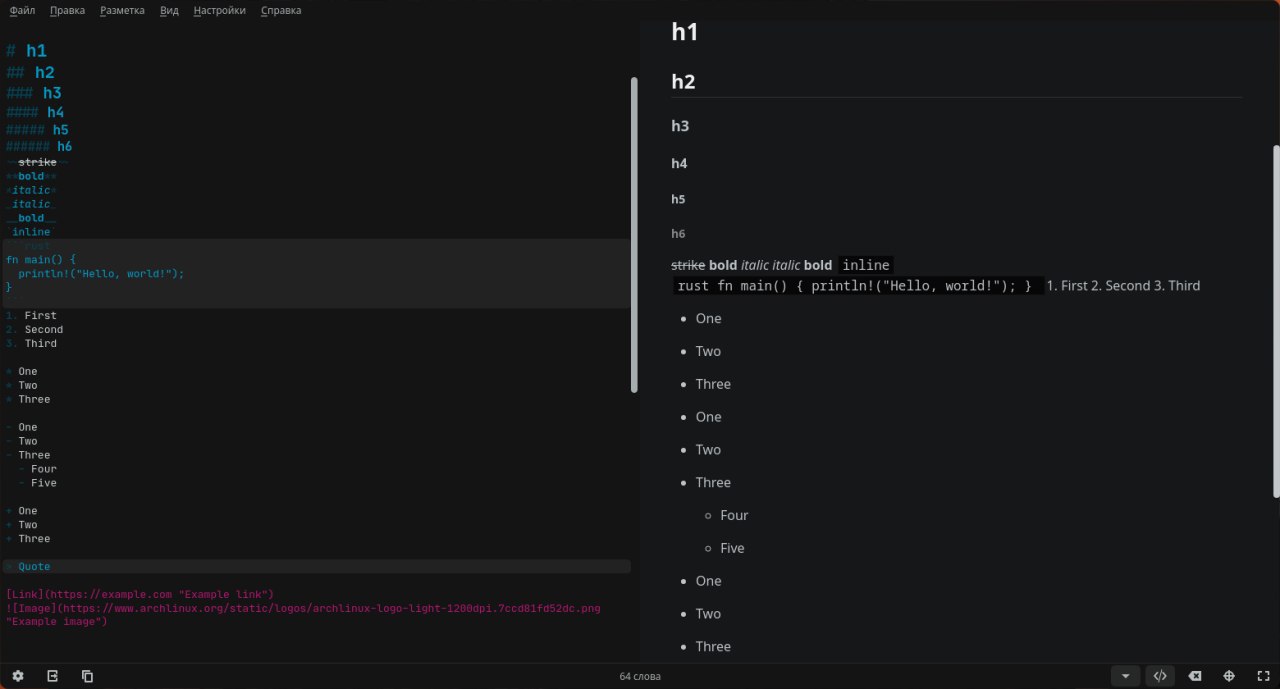The image size is (1280, 689).
Task: Click the 'h5' heading in the preview pane
Action: (678, 199)
